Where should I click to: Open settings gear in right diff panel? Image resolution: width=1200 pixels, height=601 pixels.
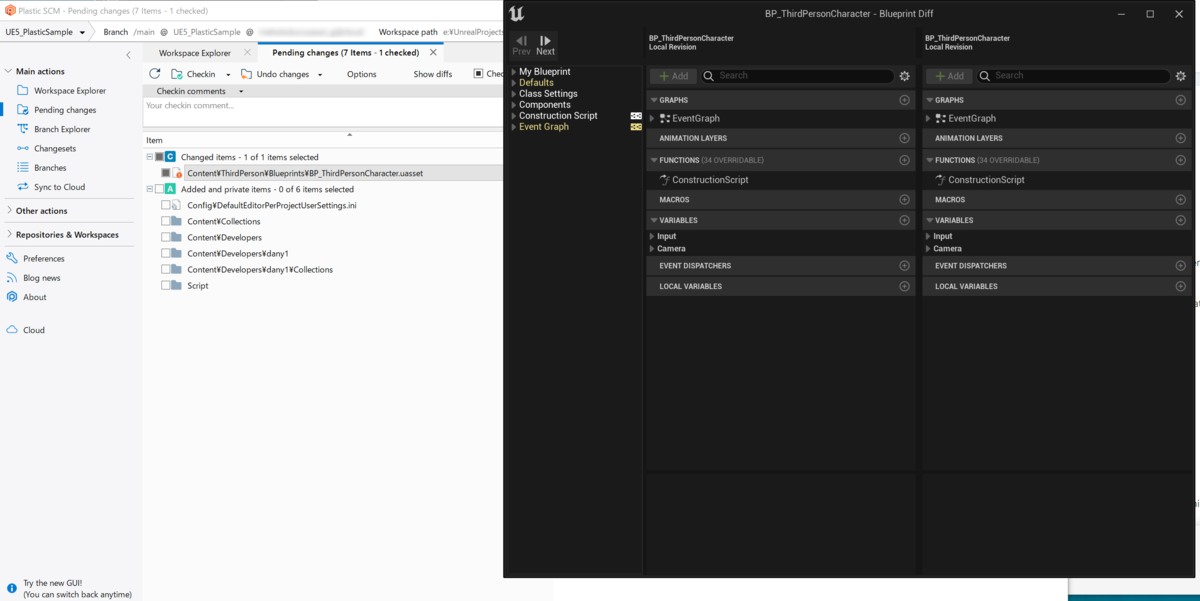pyautogui.click(x=1181, y=76)
